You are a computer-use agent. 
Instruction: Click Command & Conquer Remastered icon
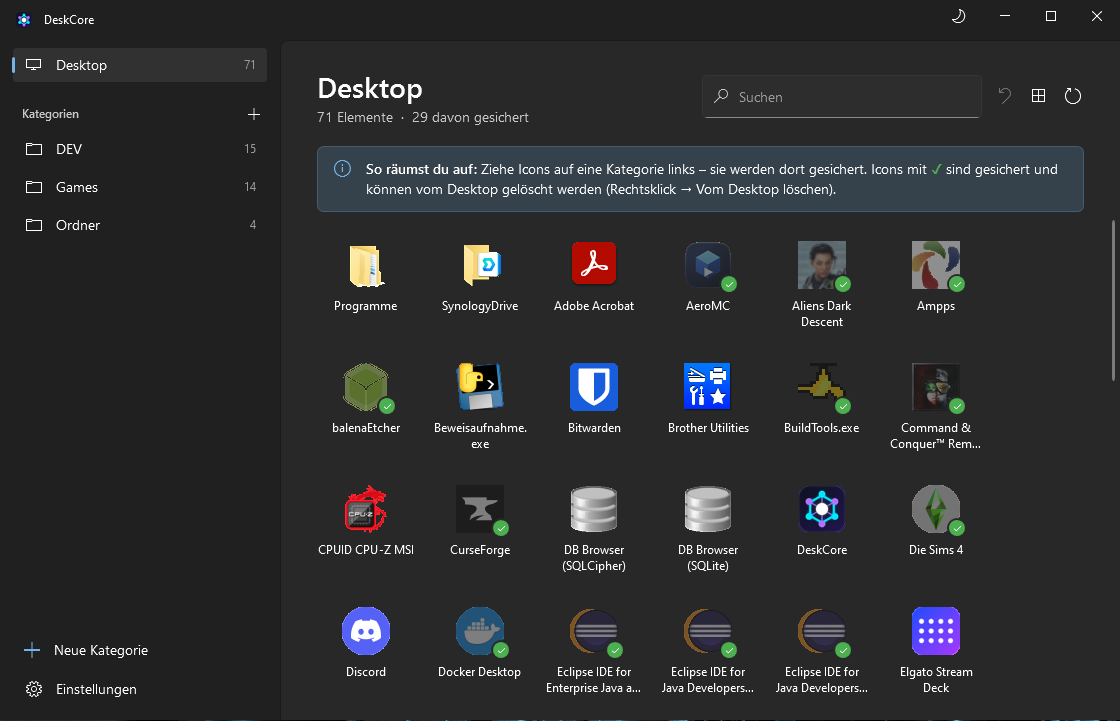[936, 387]
